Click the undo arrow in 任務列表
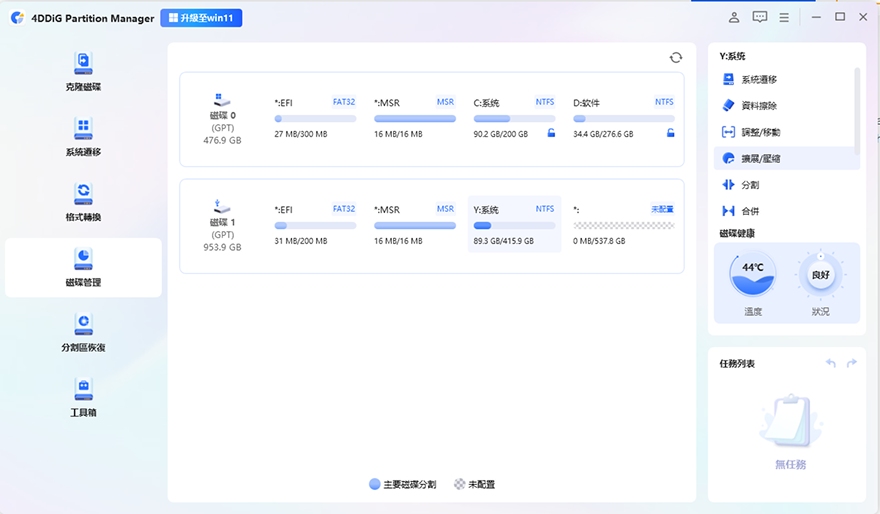The image size is (880, 514). click(x=830, y=363)
